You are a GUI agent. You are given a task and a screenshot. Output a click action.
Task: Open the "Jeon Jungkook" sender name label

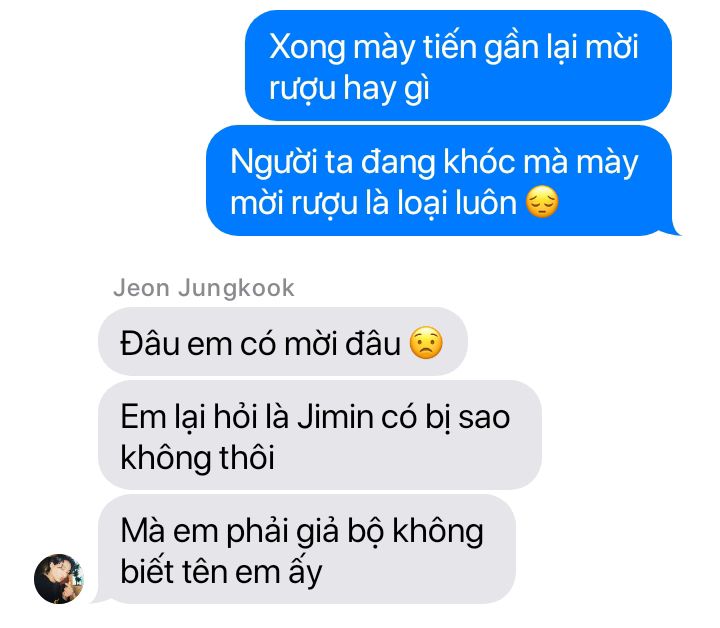(204, 288)
